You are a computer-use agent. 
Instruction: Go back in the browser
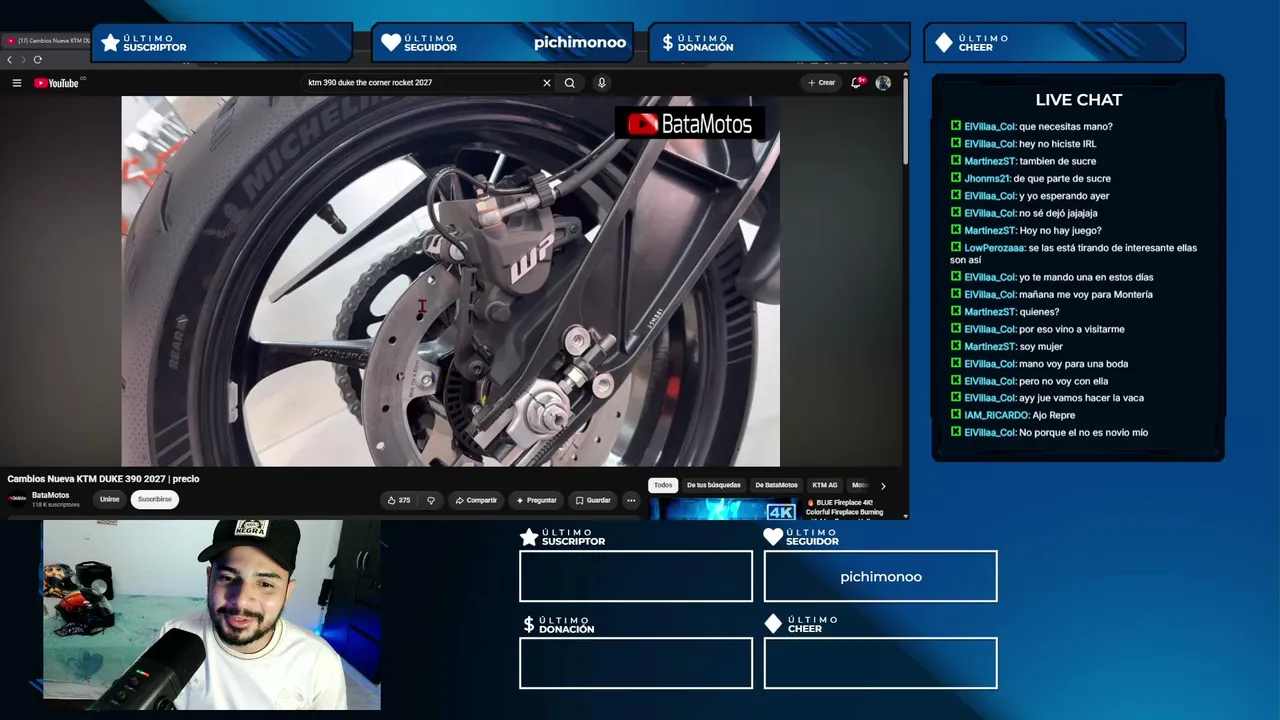tap(10, 60)
